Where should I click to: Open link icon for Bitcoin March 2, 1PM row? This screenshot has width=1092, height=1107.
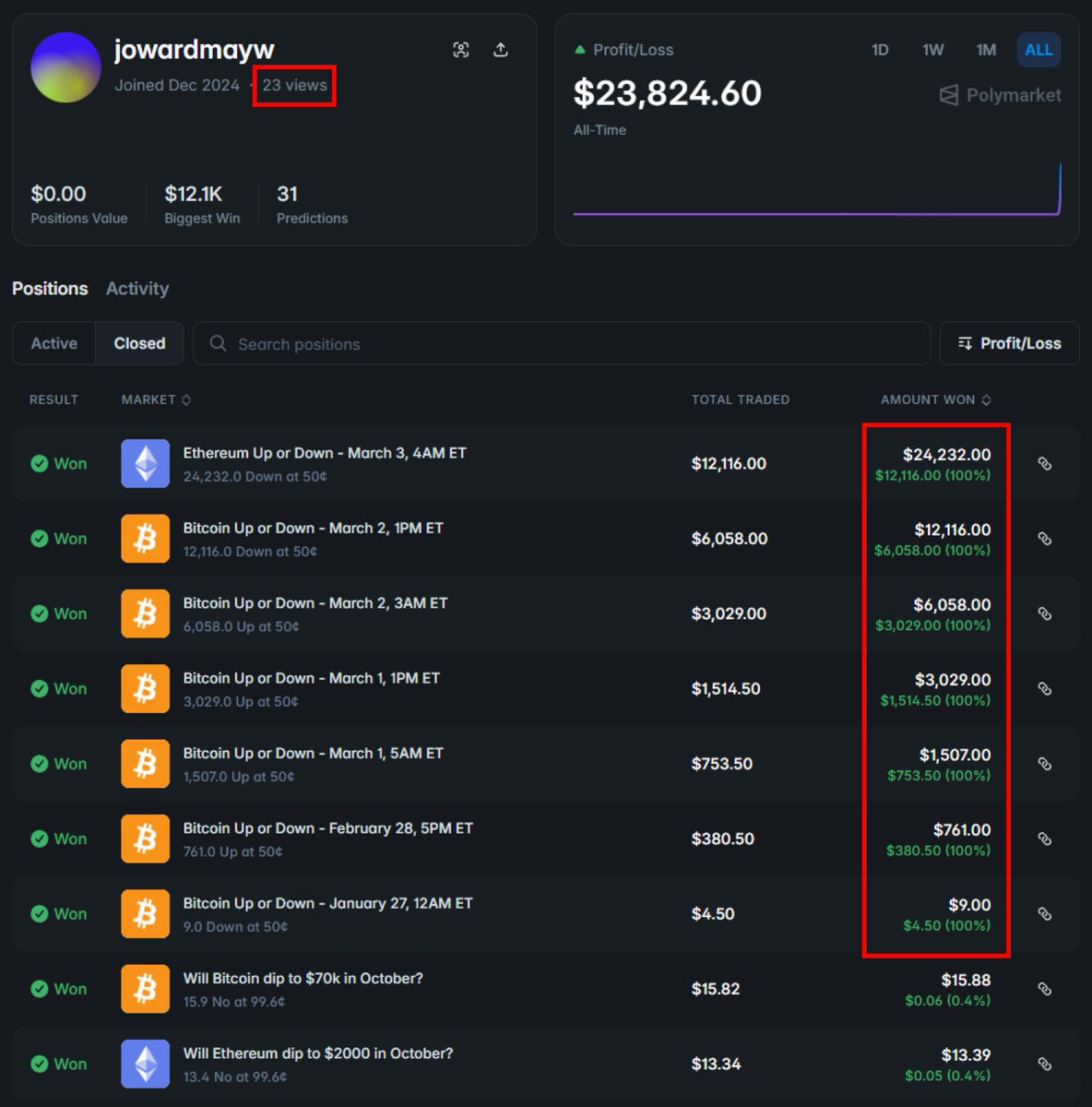(x=1045, y=539)
